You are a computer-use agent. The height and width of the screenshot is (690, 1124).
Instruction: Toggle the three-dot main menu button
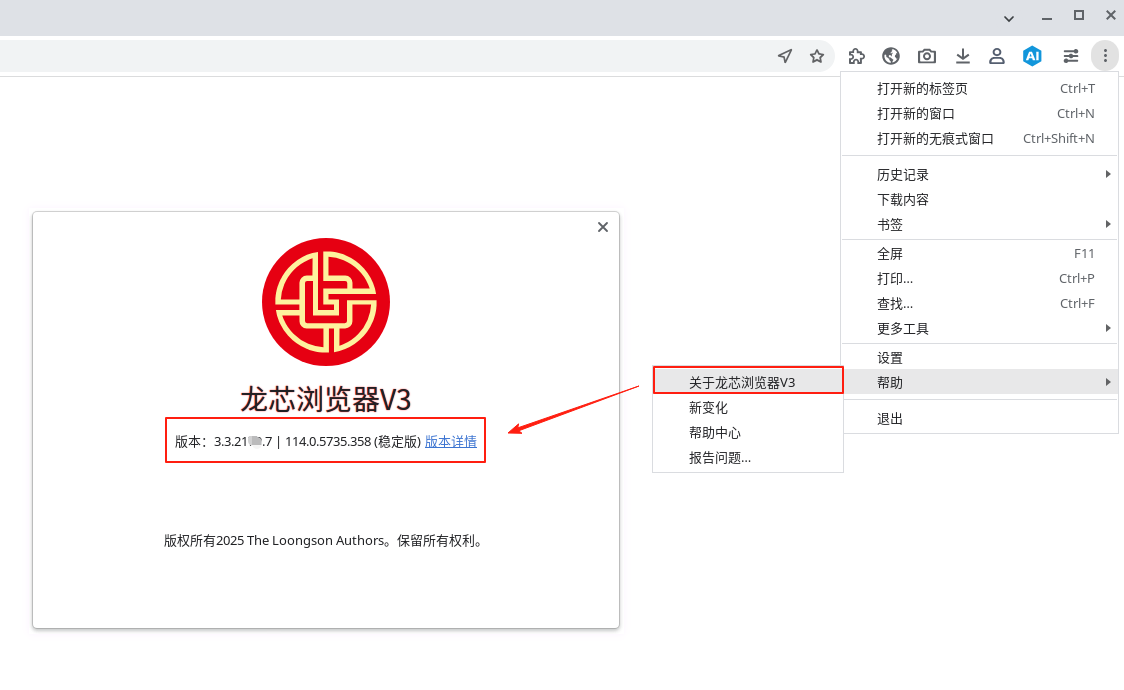(x=1105, y=55)
